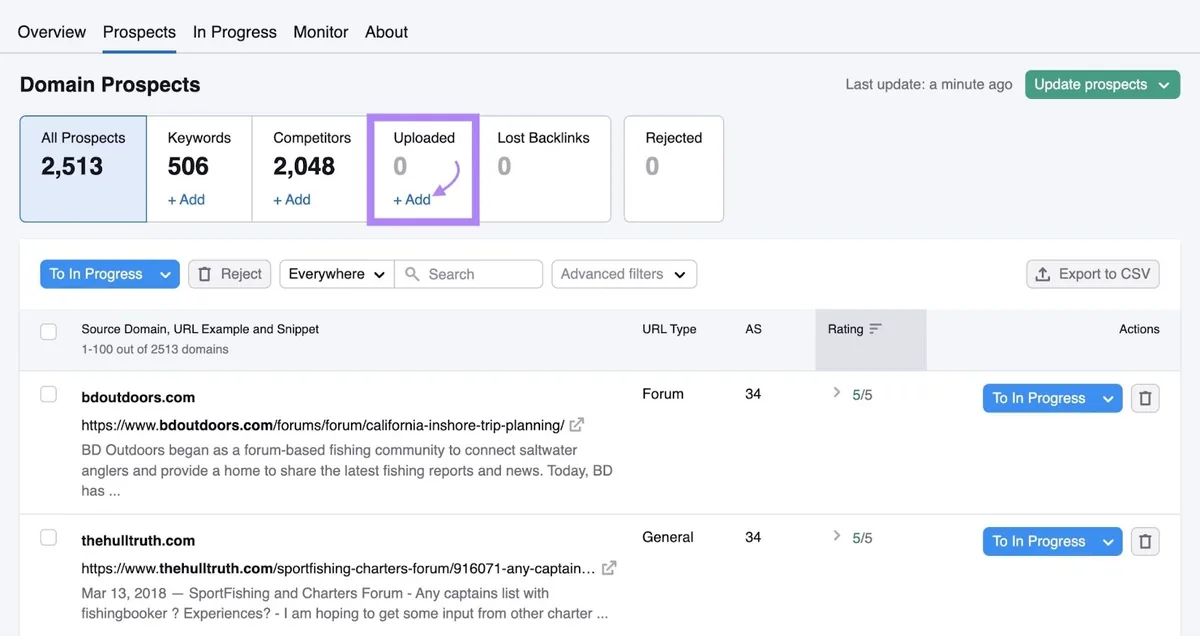Click the URL Type column header
Screen dimensions: 1200x636
pyautogui.click(x=669, y=329)
